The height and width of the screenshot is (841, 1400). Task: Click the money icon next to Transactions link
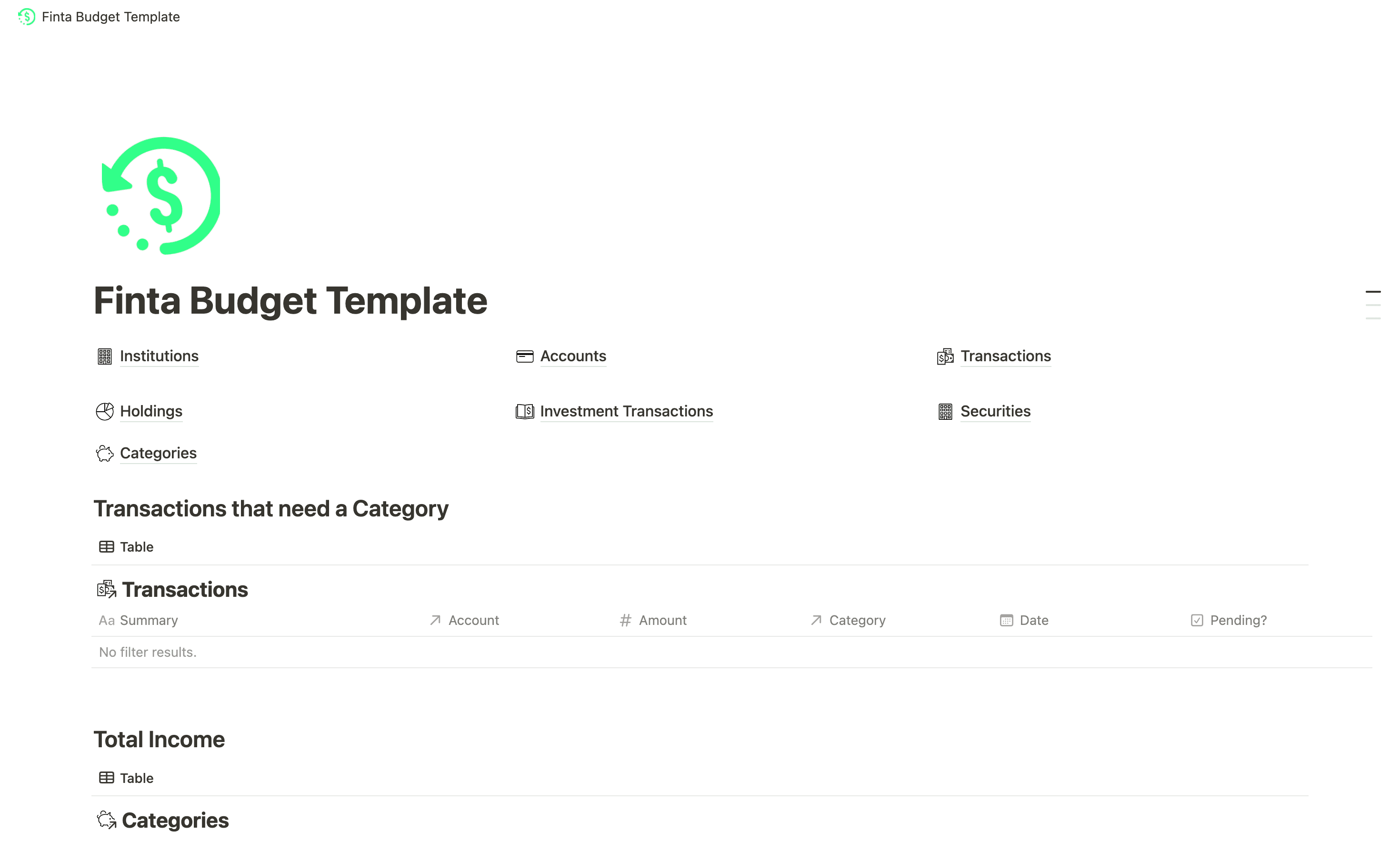[x=945, y=356]
